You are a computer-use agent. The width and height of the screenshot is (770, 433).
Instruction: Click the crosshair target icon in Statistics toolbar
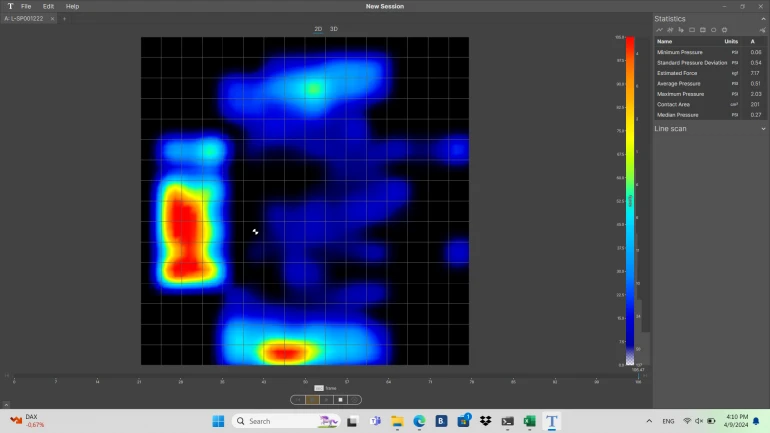pyautogui.click(x=724, y=30)
